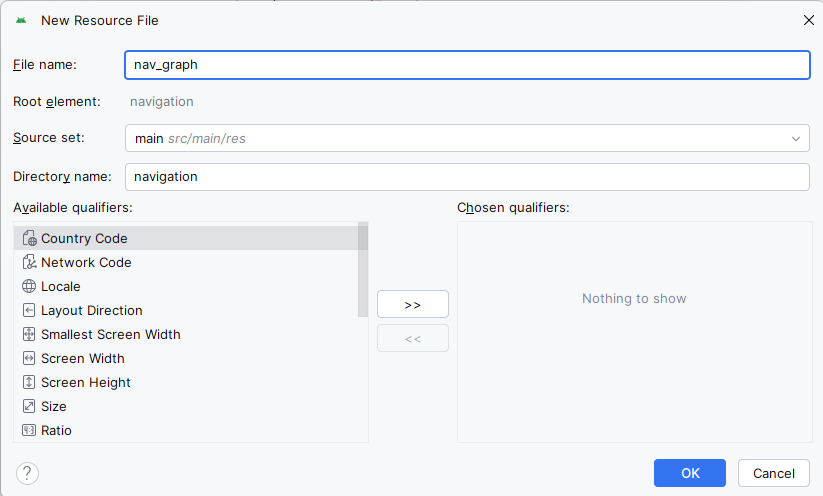Click the Screen Width qualifier icon
This screenshot has width=823, height=496.
click(29, 358)
